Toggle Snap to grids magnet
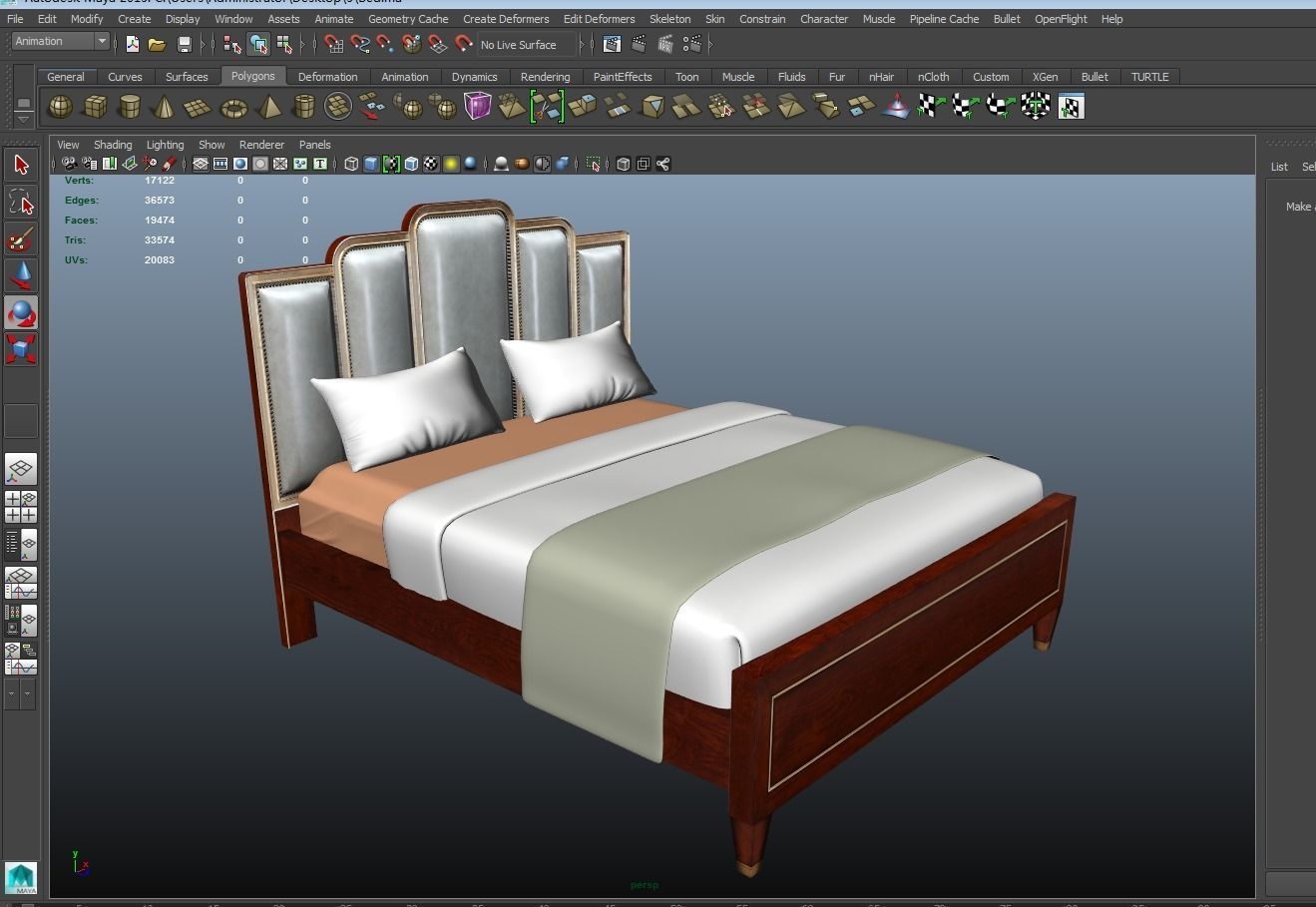1316x907 pixels. click(334, 44)
